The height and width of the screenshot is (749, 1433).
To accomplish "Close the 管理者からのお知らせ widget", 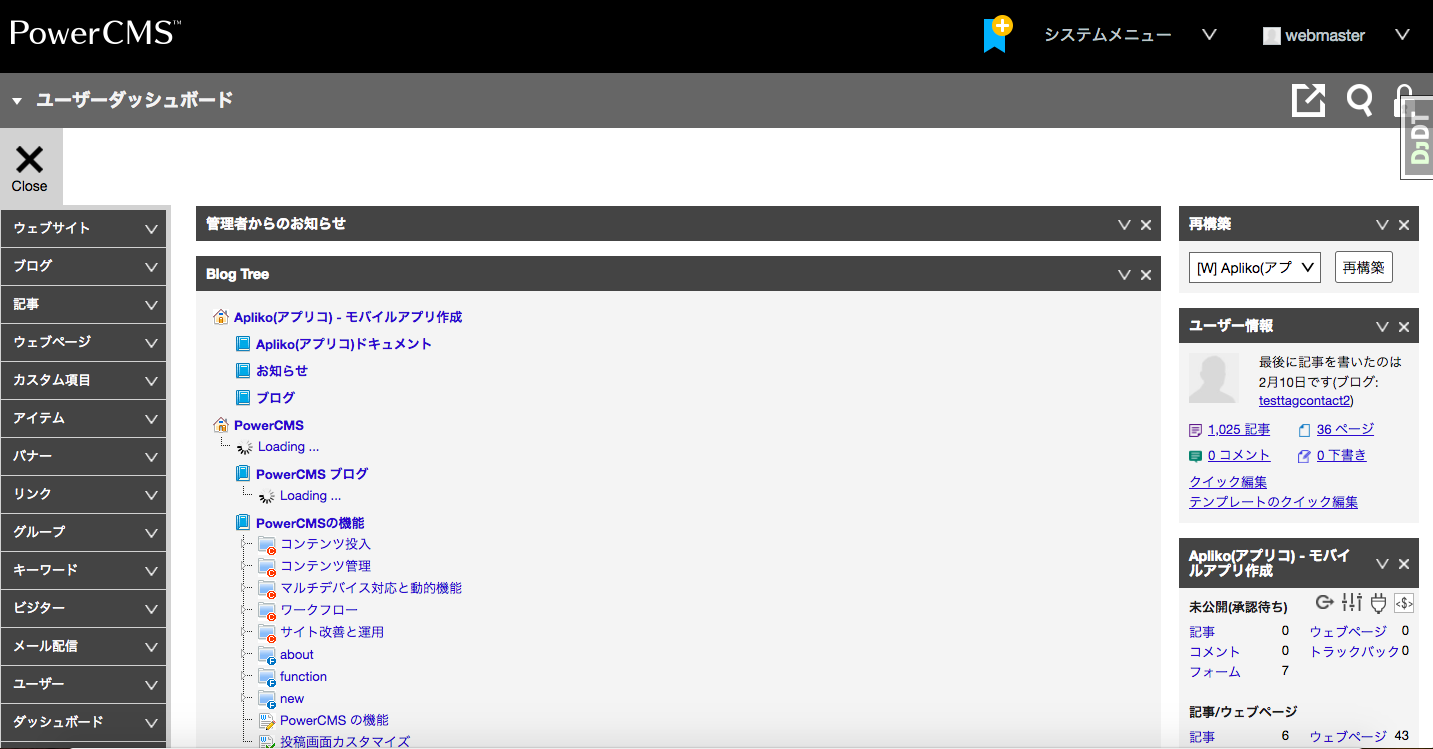I will (x=1146, y=225).
